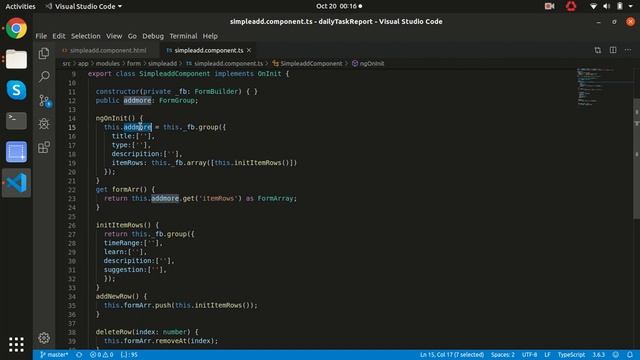This screenshot has height=360, width=640.
Task: Open the Search view in activity bar
Action: 44,76
